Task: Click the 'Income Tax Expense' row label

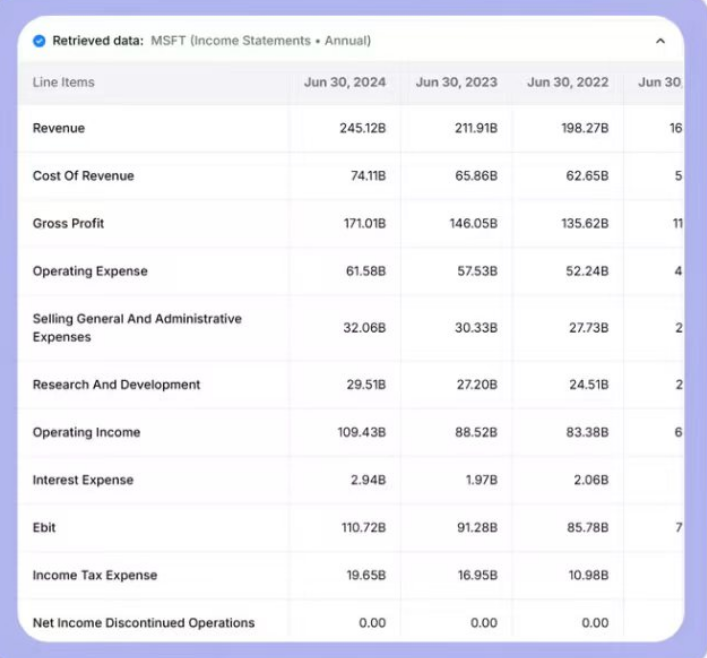Action: coord(95,575)
